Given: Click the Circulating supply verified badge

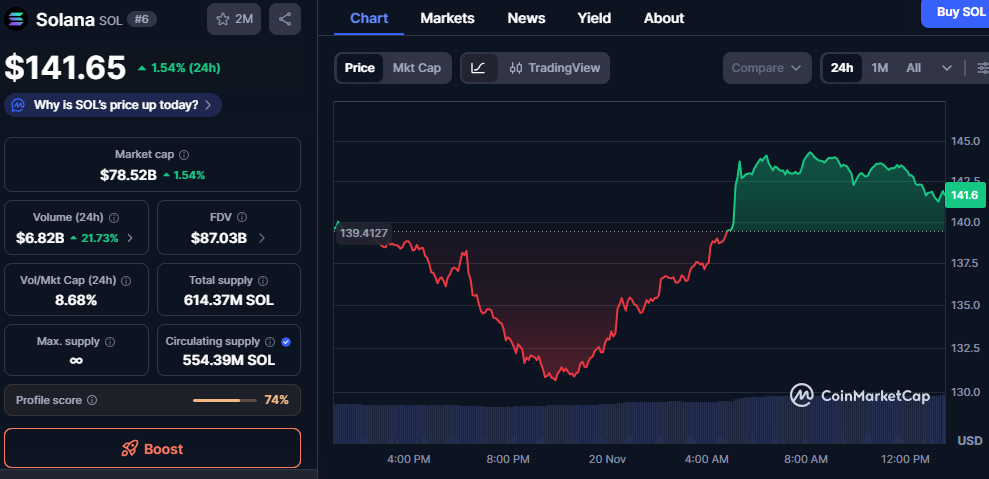Looking at the screenshot, I should point(286,341).
